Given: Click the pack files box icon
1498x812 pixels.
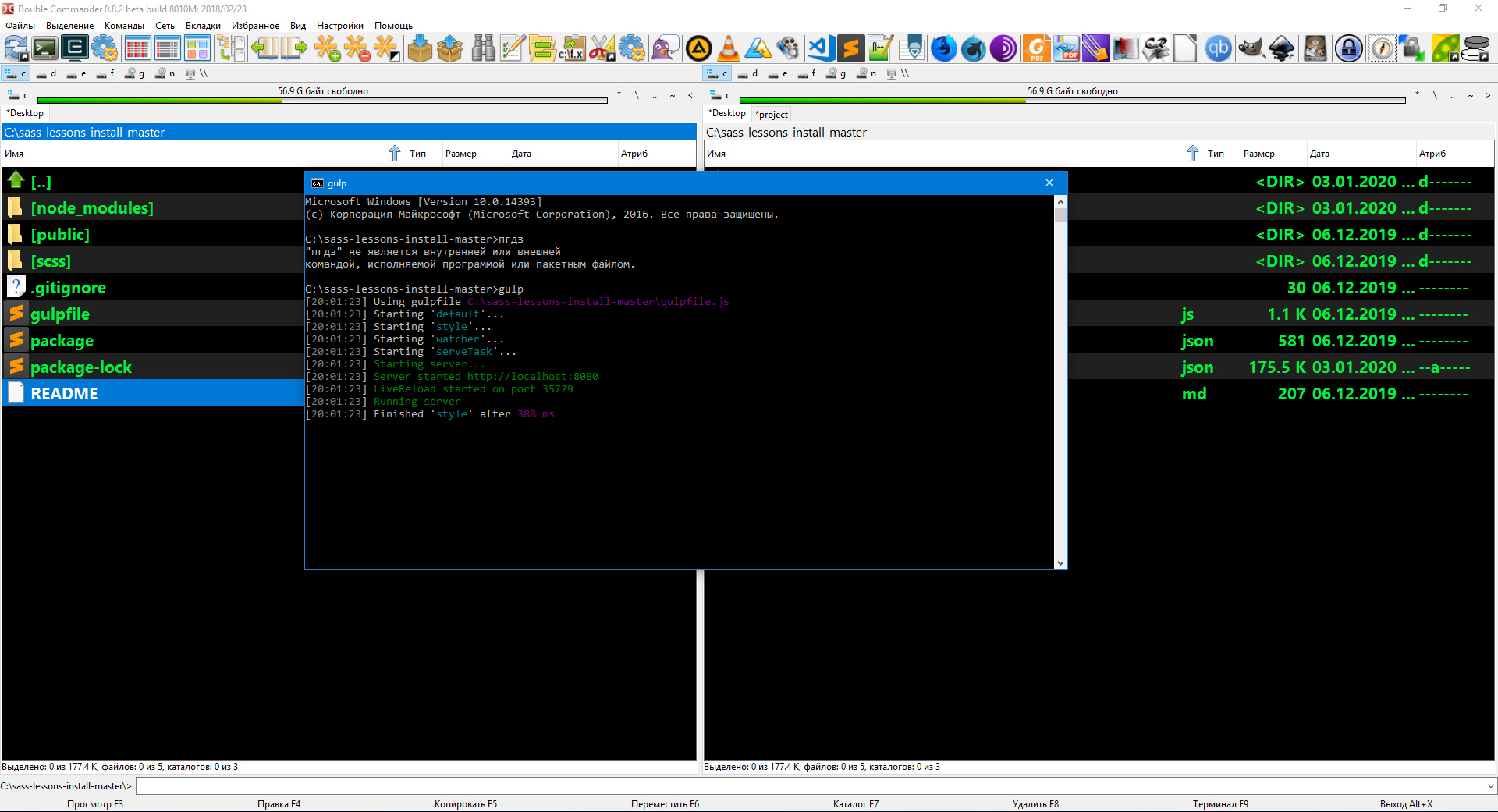Looking at the screenshot, I should point(420,49).
